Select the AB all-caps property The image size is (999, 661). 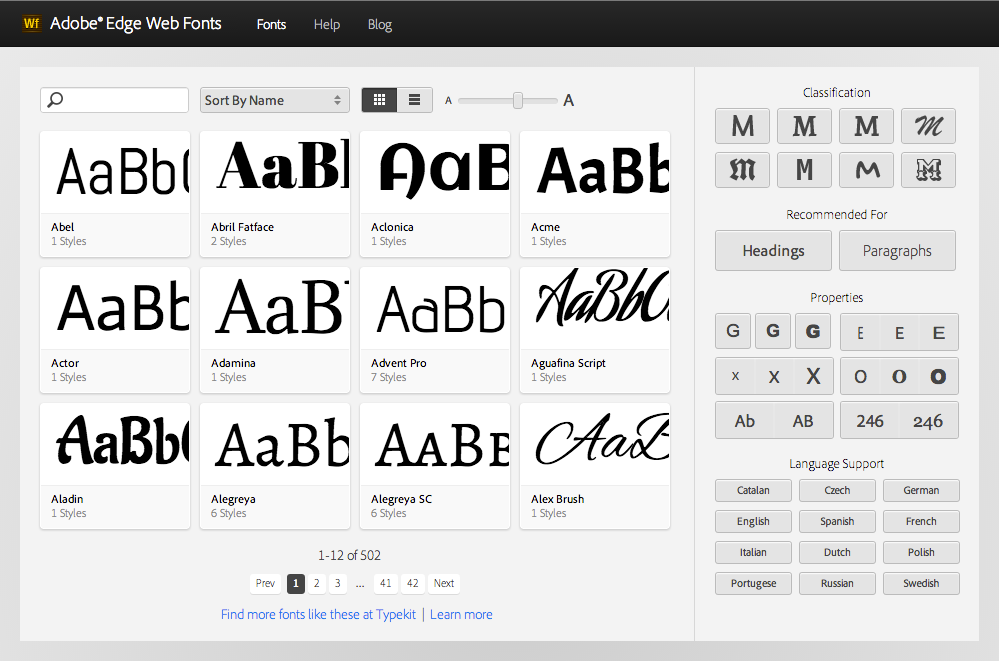tap(803, 421)
